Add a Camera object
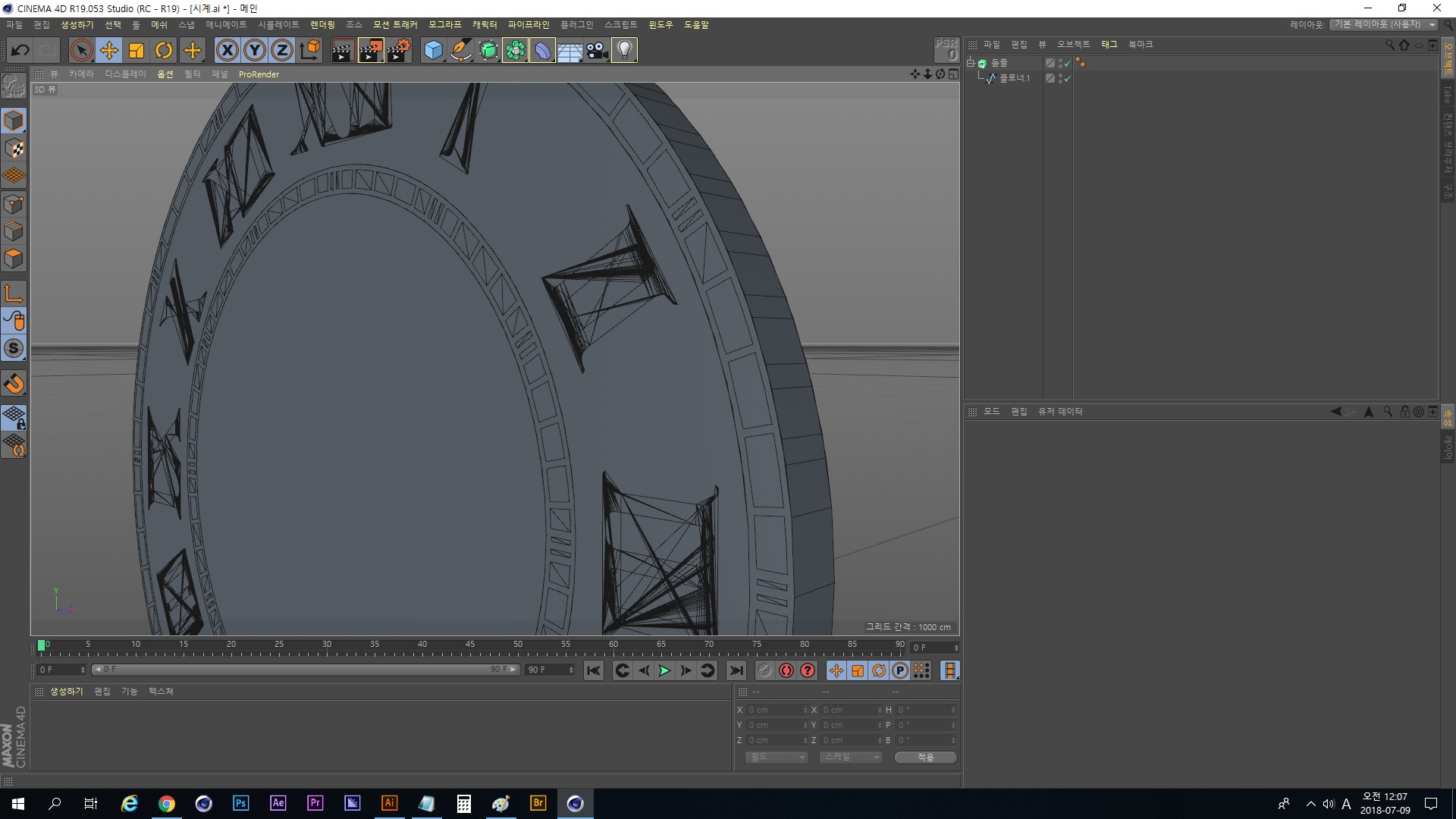This screenshot has width=1456, height=819. (x=597, y=51)
